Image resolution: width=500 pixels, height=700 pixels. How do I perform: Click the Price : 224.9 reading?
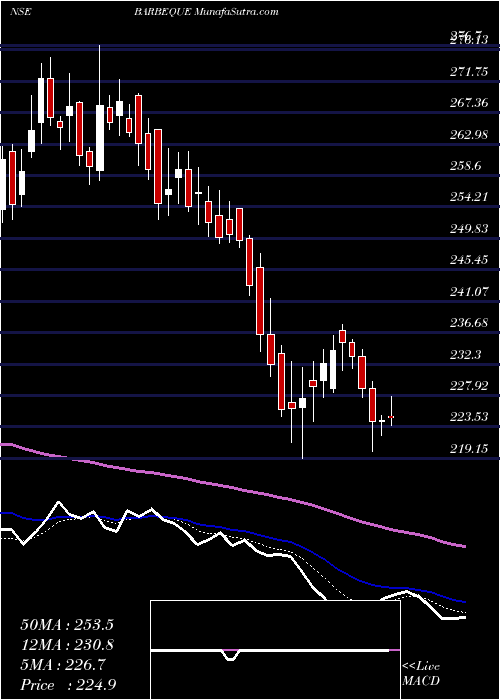click(70, 685)
